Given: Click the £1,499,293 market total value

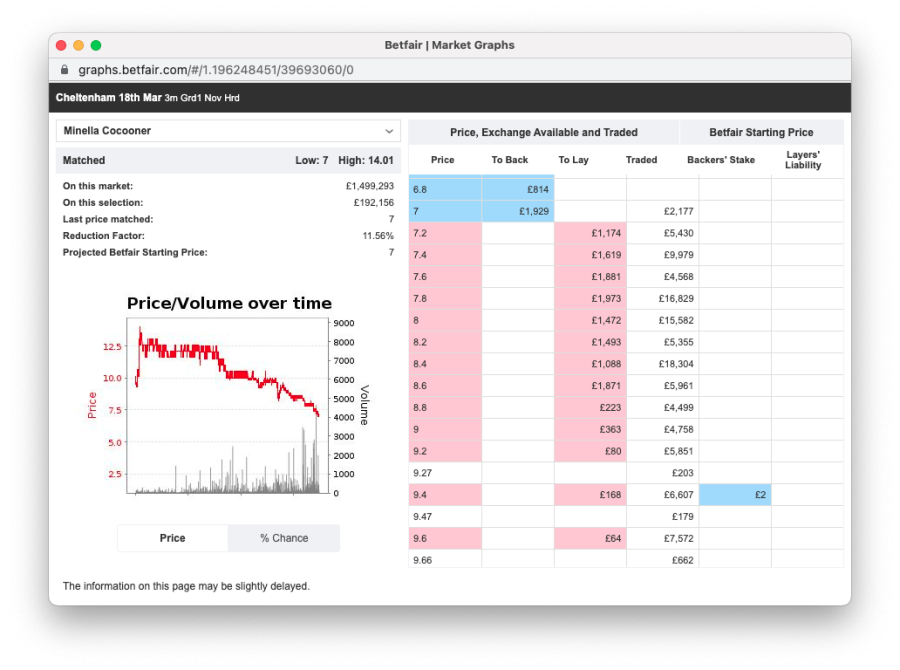Looking at the screenshot, I should [370, 186].
